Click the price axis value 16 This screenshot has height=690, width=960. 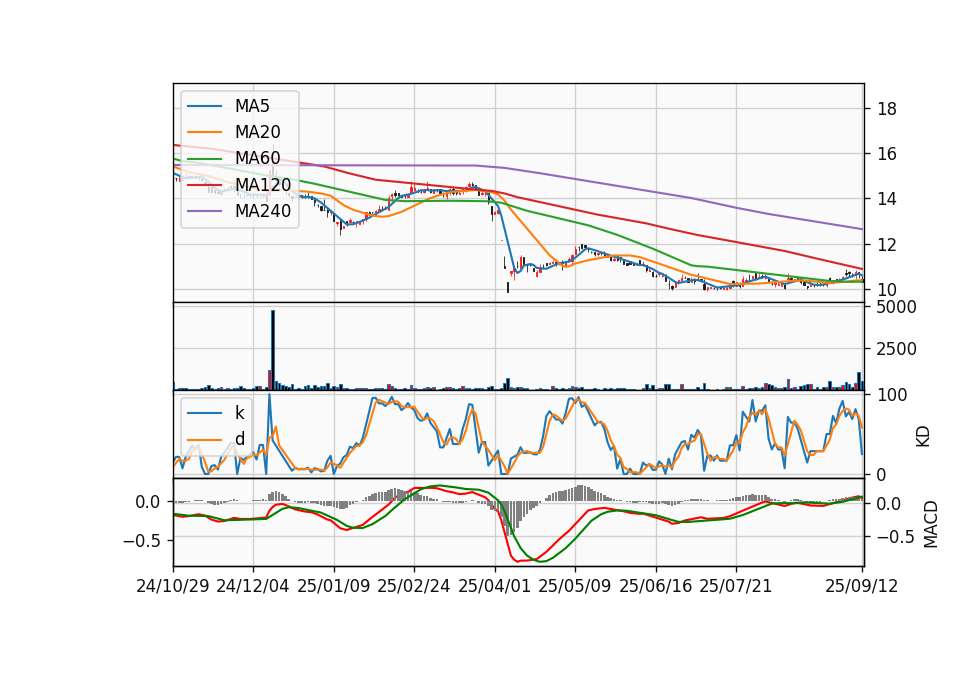pos(887,154)
